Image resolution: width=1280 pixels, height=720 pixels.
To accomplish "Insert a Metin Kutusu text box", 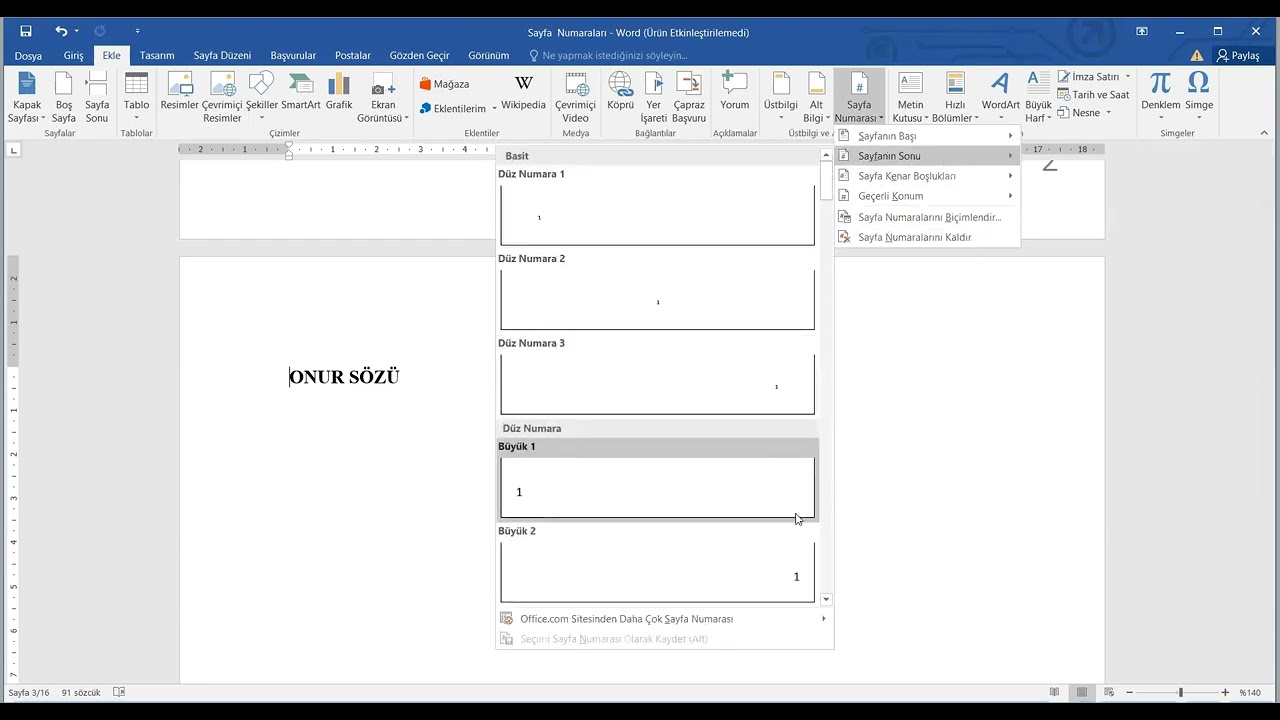I will pyautogui.click(x=910, y=98).
